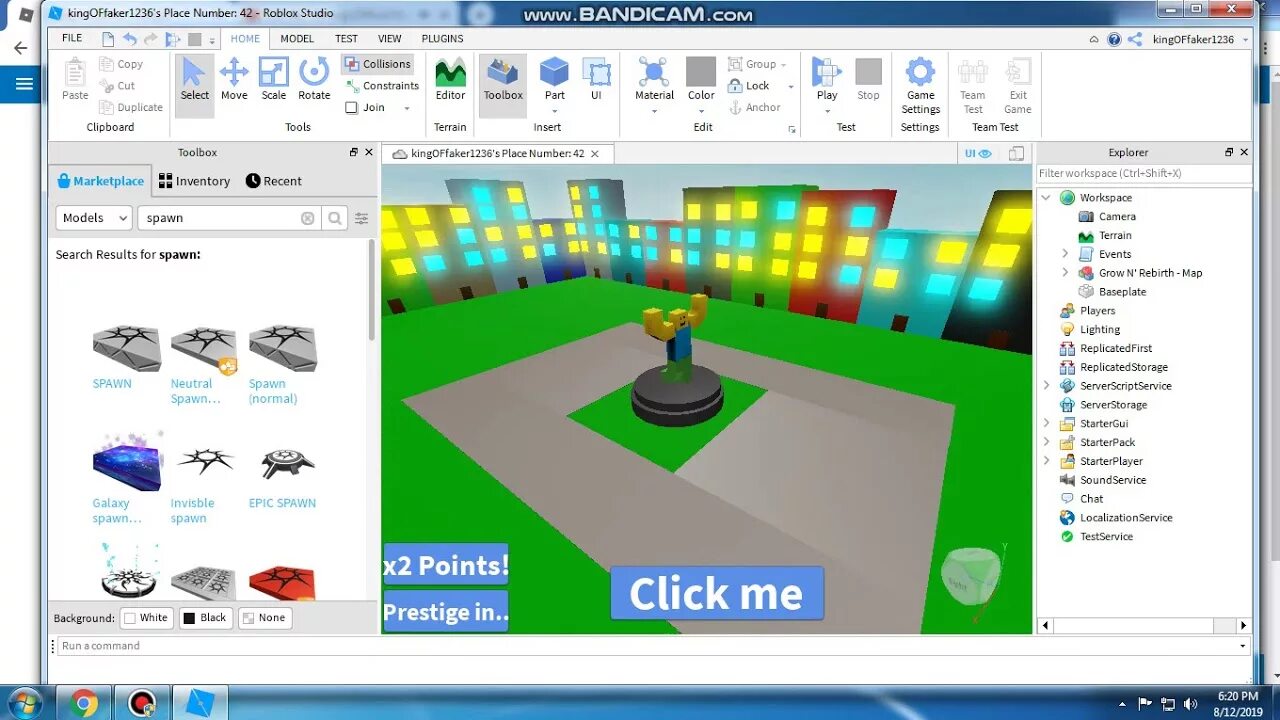The width and height of the screenshot is (1280, 720).
Task: Clear the spawn search text
Action: pyautogui.click(x=307, y=218)
